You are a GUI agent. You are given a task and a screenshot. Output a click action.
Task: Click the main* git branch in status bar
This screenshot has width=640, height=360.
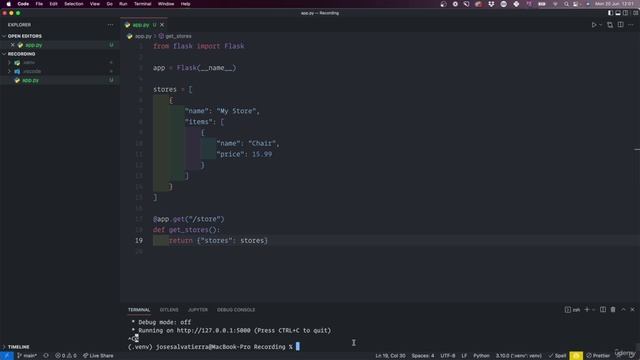pyautogui.click(x=27, y=356)
